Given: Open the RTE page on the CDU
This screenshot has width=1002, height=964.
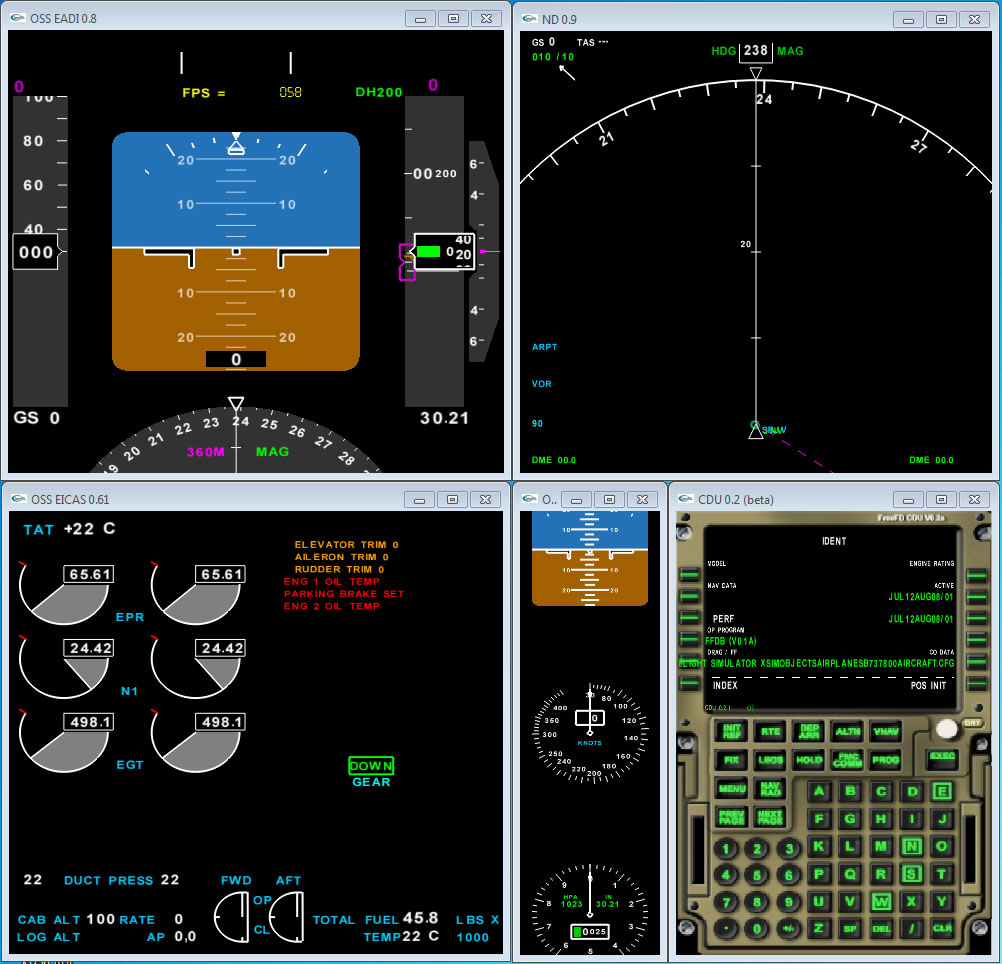Looking at the screenshot, I should tap(770, 731).
